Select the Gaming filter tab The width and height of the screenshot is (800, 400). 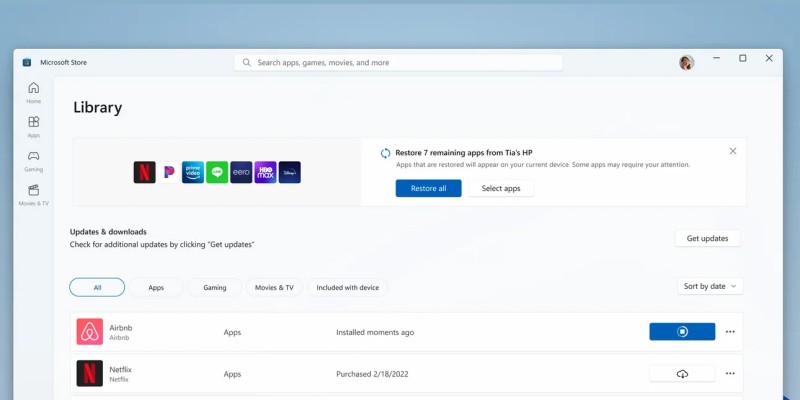coord(215,287)
